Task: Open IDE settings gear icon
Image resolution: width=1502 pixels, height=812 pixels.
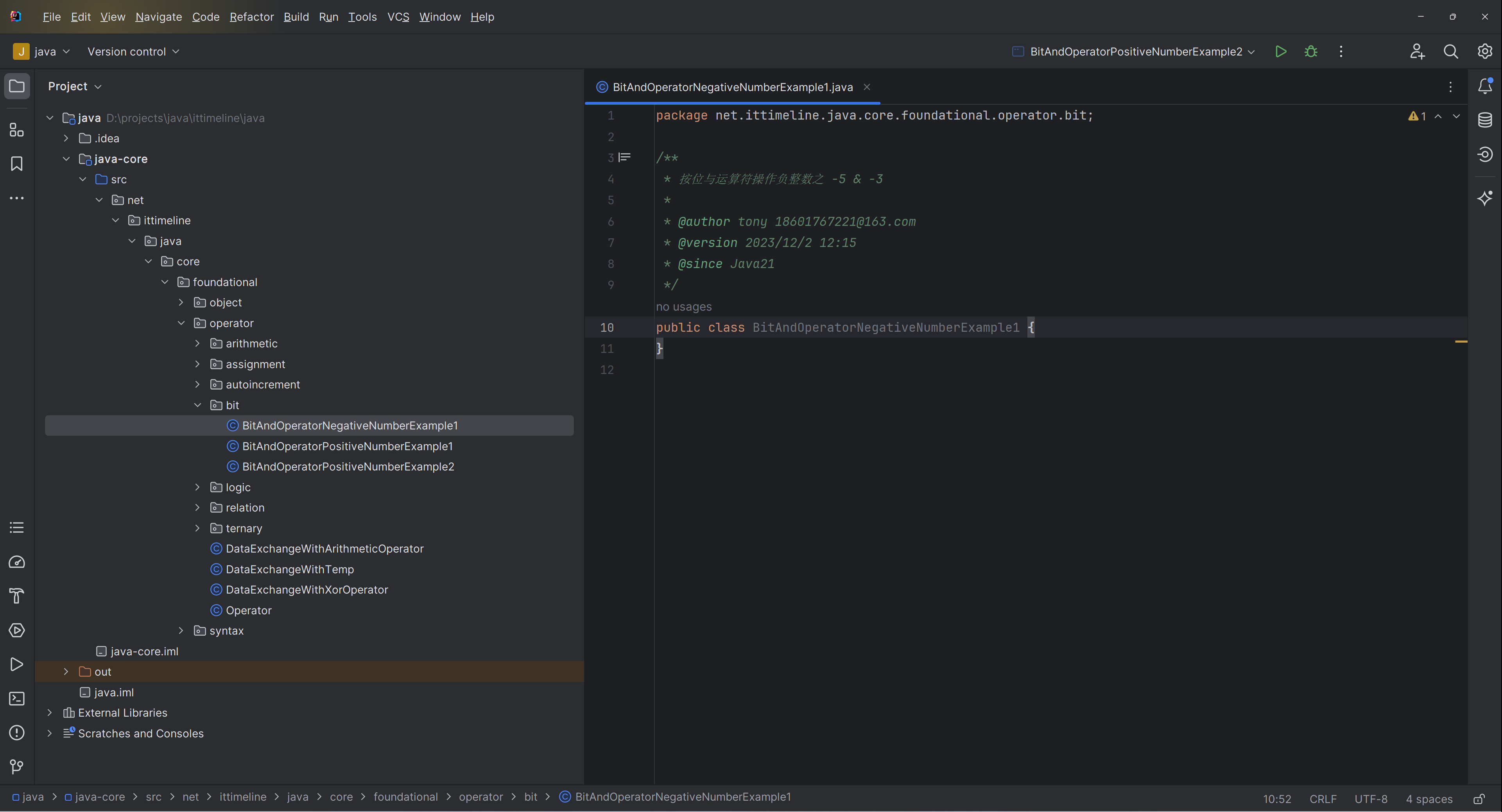Action: (1484, 51)
